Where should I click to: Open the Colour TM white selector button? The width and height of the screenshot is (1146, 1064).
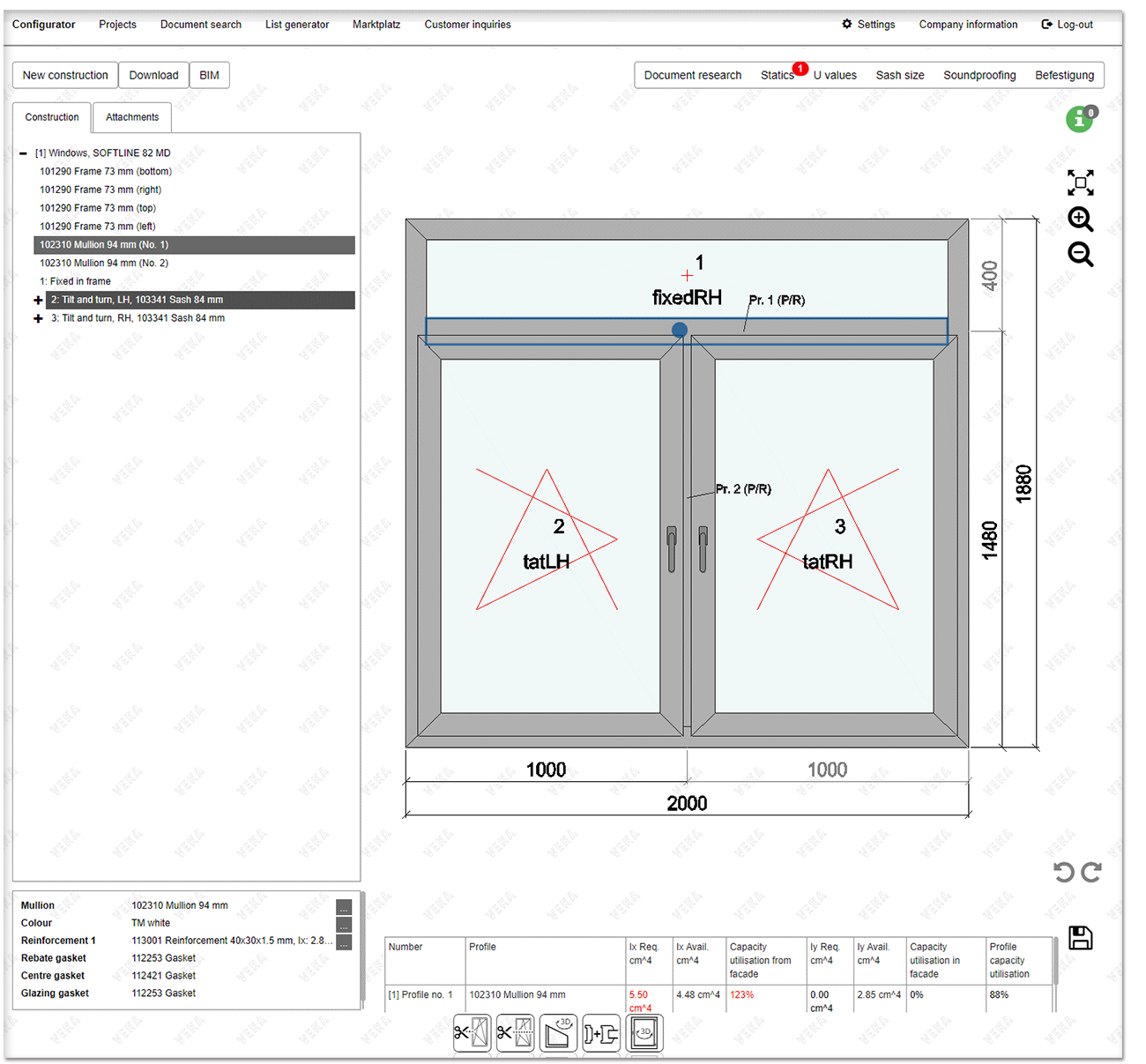(344, 925)
